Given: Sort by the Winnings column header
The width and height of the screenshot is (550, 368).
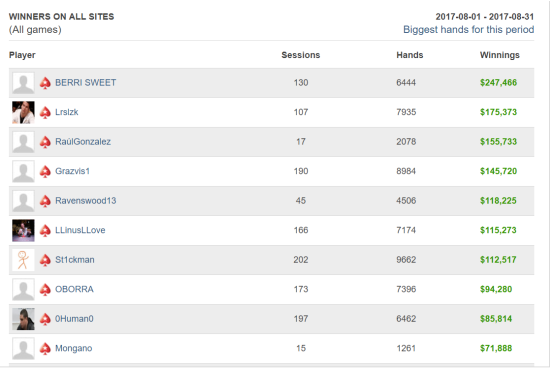Looking at the screenshot, I should point(499,55).
